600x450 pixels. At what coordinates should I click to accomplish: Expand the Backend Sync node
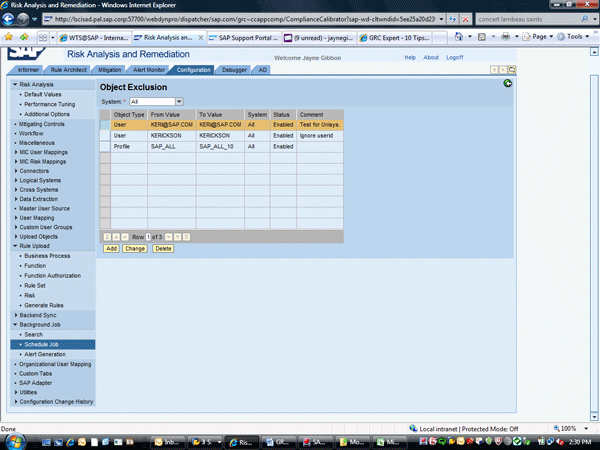pos(16,315)
